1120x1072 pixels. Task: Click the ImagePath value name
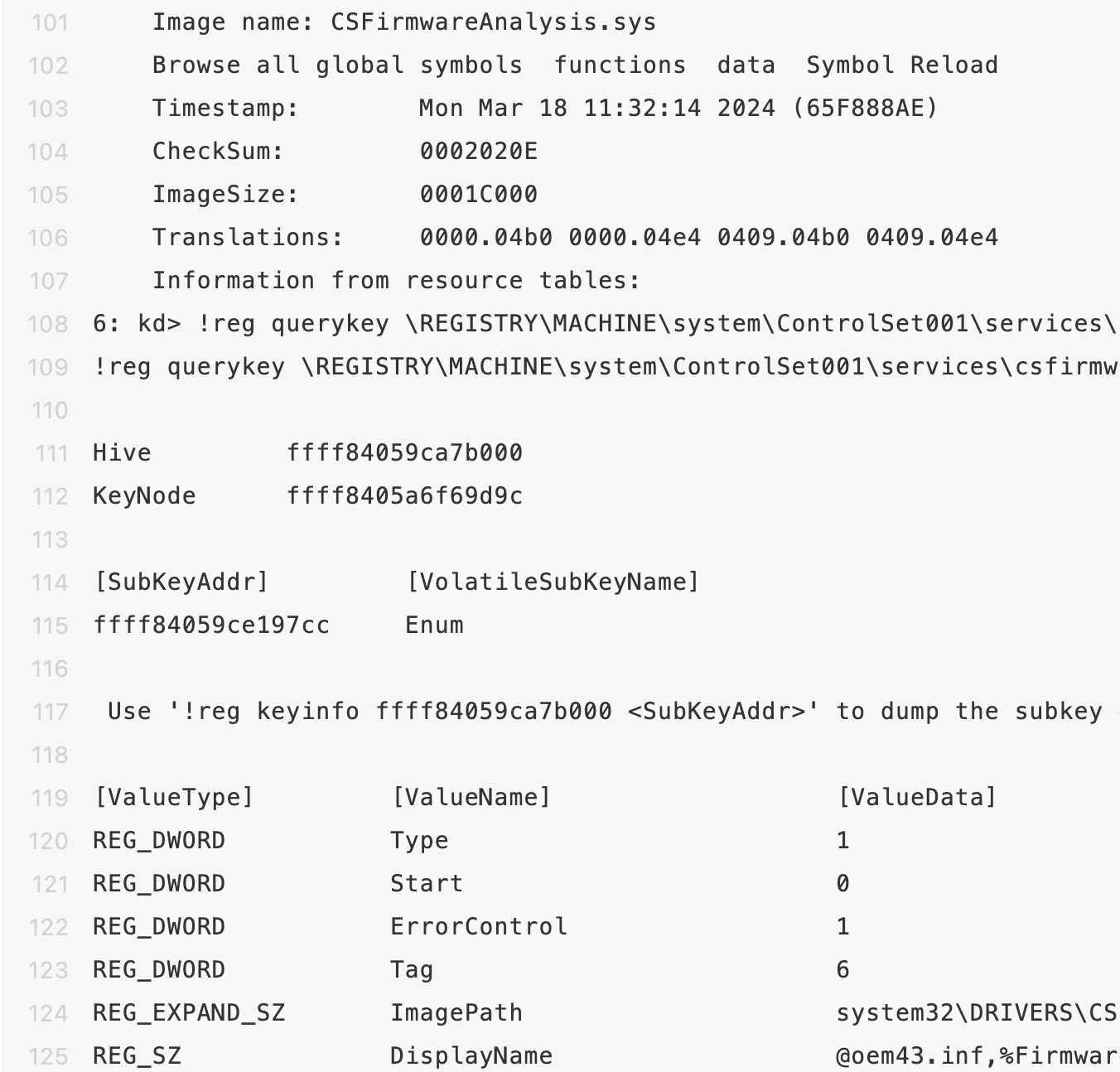click(456, 1013)
